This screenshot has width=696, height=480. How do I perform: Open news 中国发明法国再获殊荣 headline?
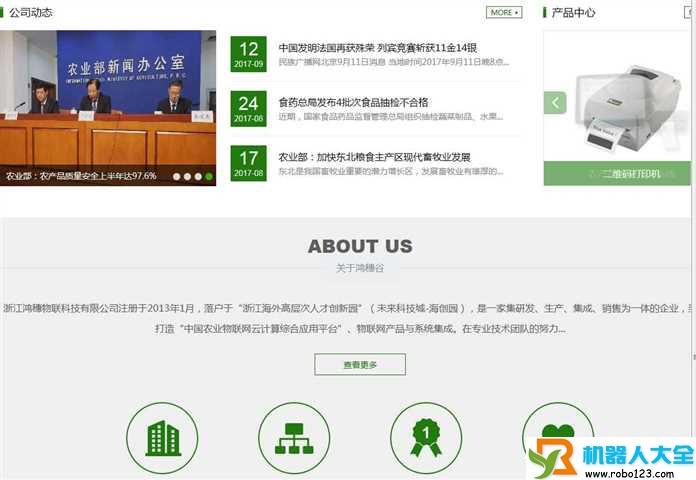click(378, 48)
